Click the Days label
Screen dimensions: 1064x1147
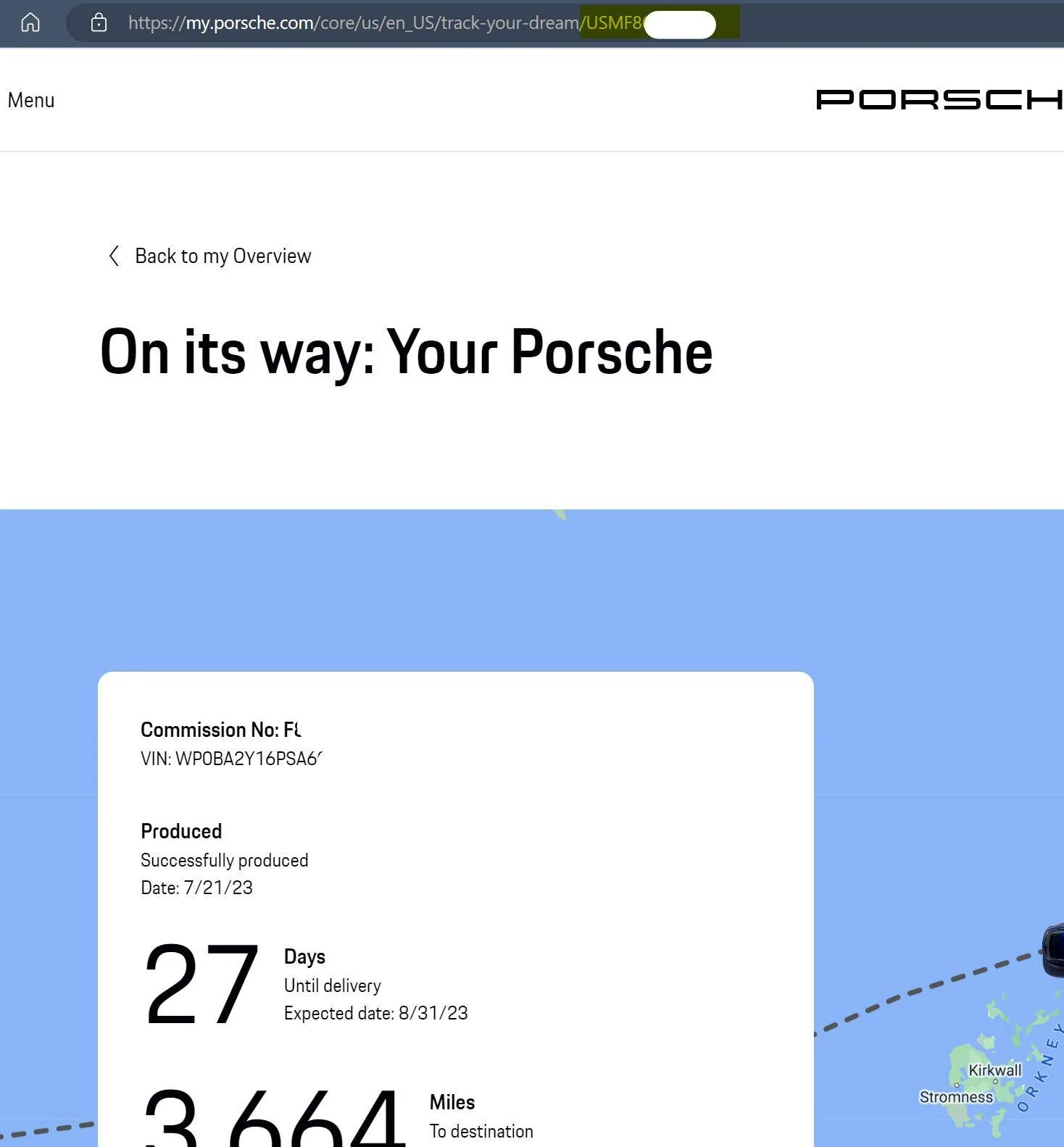304,956
